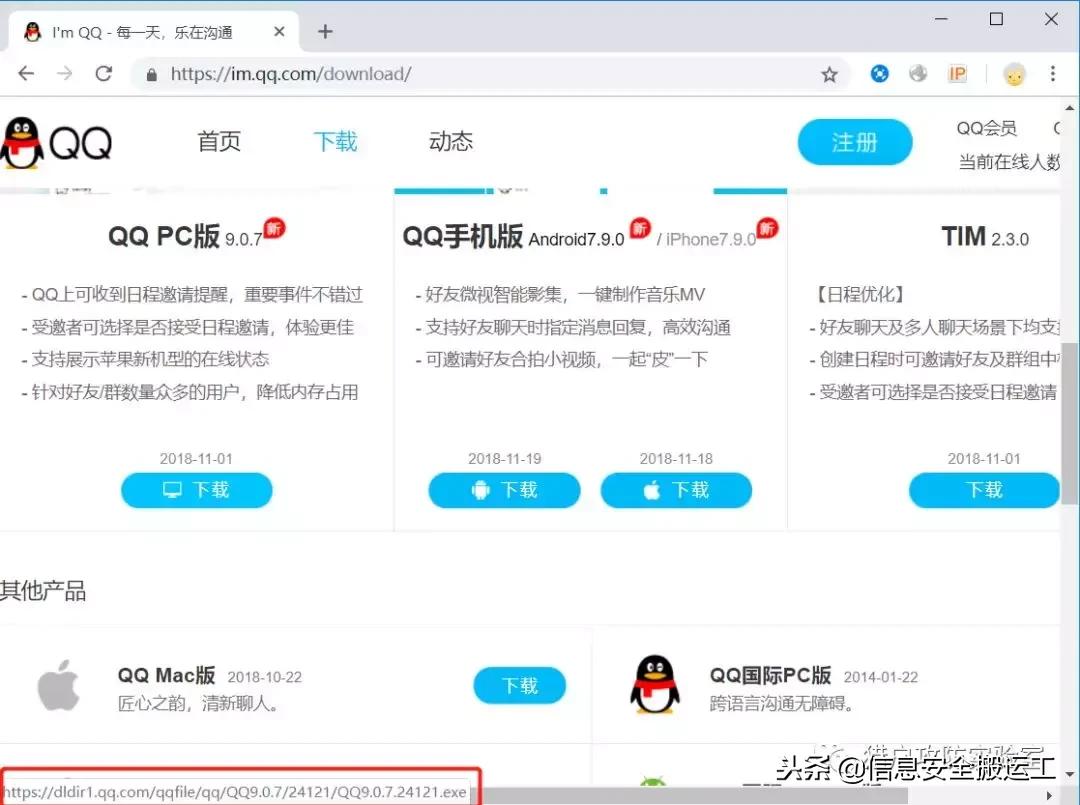Toggle the bookmark star in address bar

click(830, 73)
